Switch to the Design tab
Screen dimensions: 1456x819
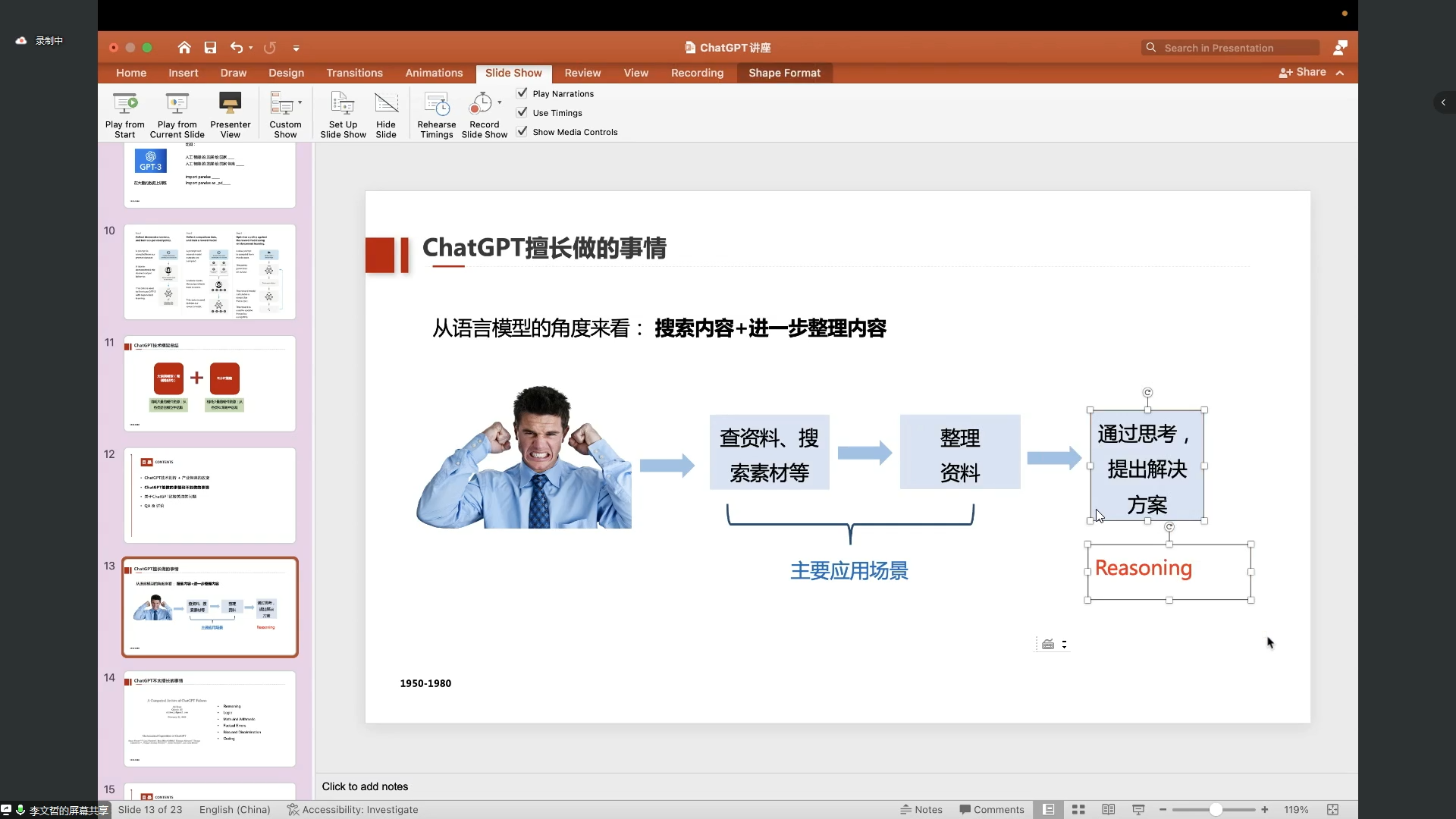pyautogui.click(x=286, y=73)
